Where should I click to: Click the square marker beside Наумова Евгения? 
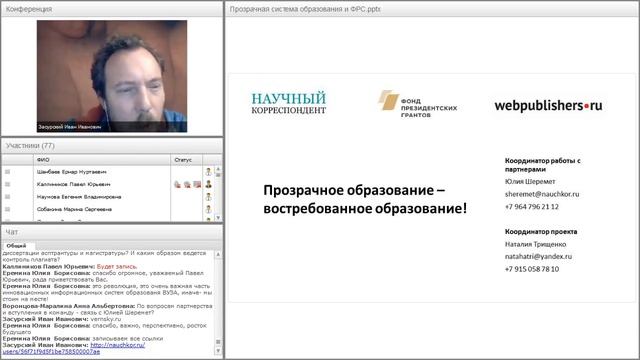pyautogui.click(x=7, y=197)
